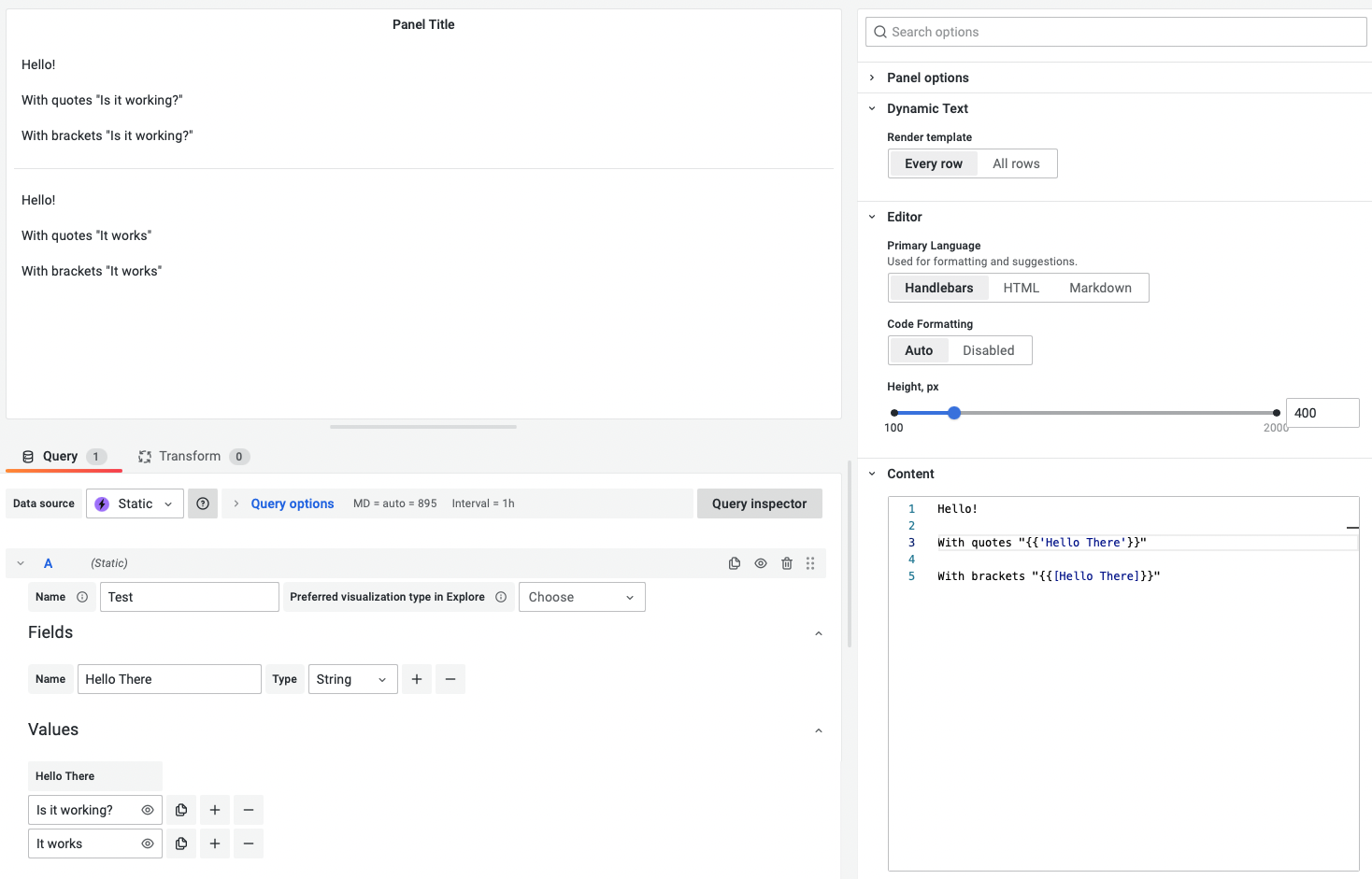Open the Static data source dropdown
Viewport: 1372px width, 879px height.
point(134,503)
